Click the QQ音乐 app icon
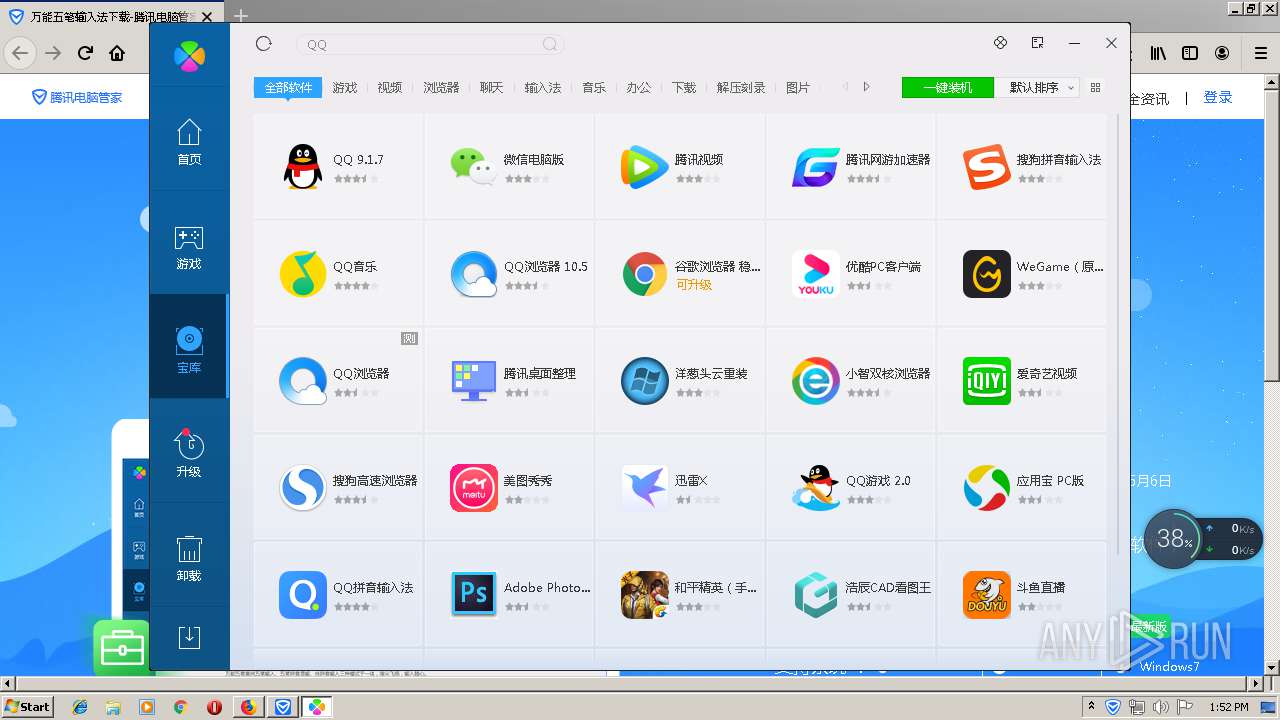Image resolution: width=1280 pixels, height=720 pixels. point(303,273)
